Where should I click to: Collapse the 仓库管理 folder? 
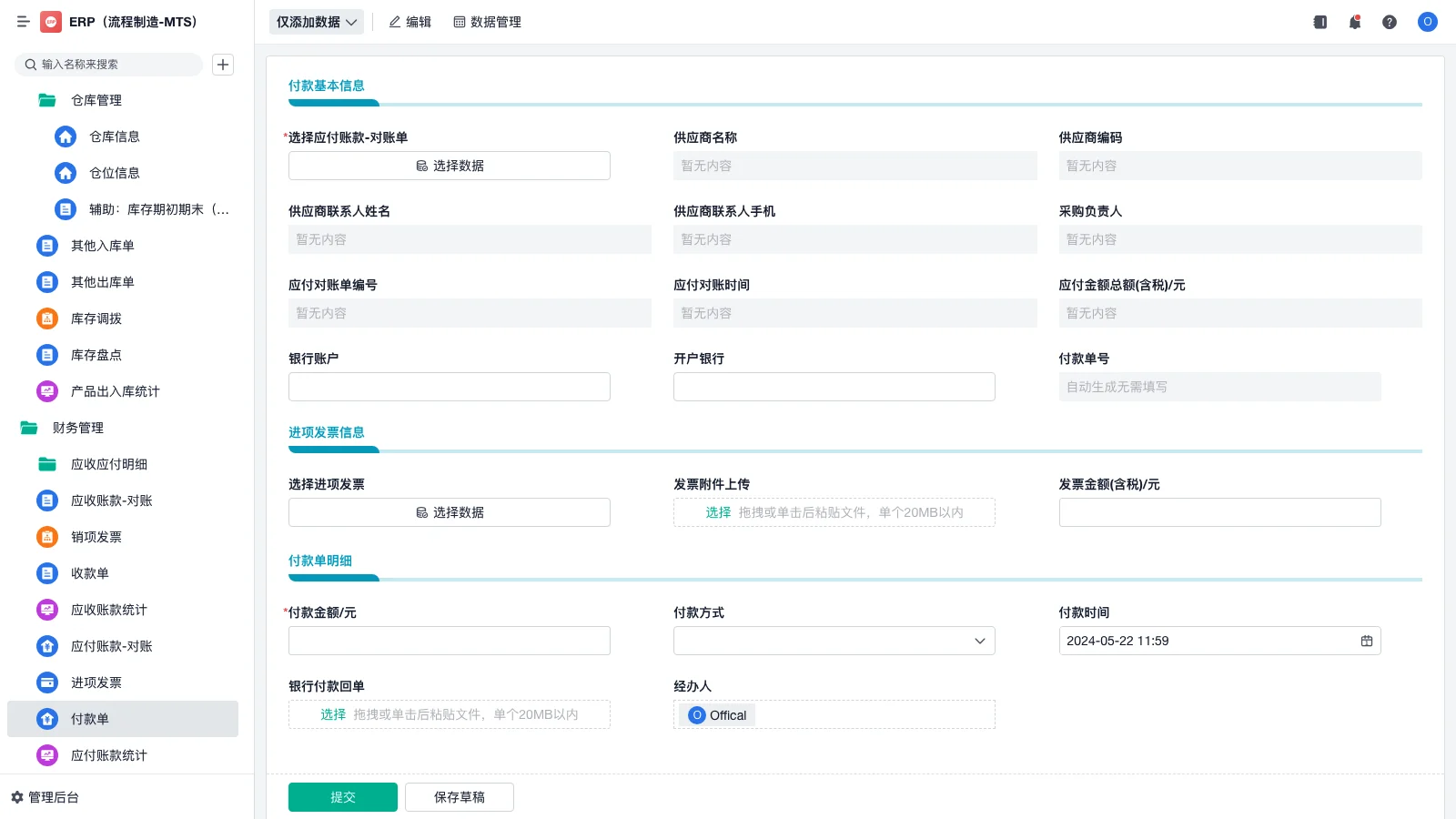47,100
